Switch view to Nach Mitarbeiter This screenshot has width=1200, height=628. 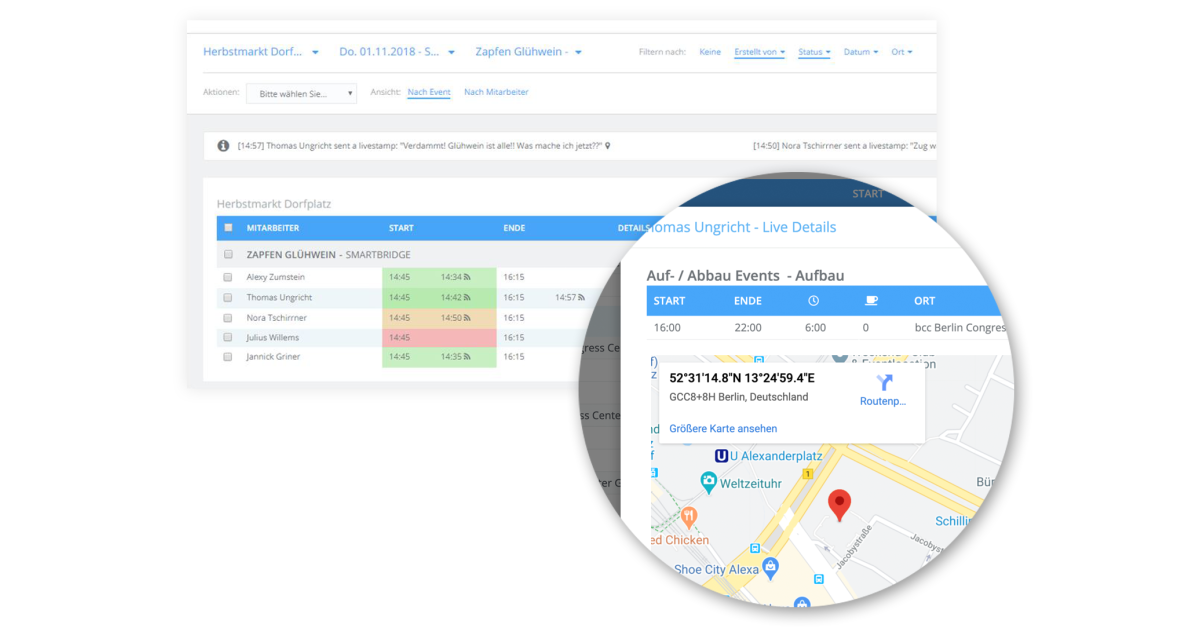pos(496,92)
